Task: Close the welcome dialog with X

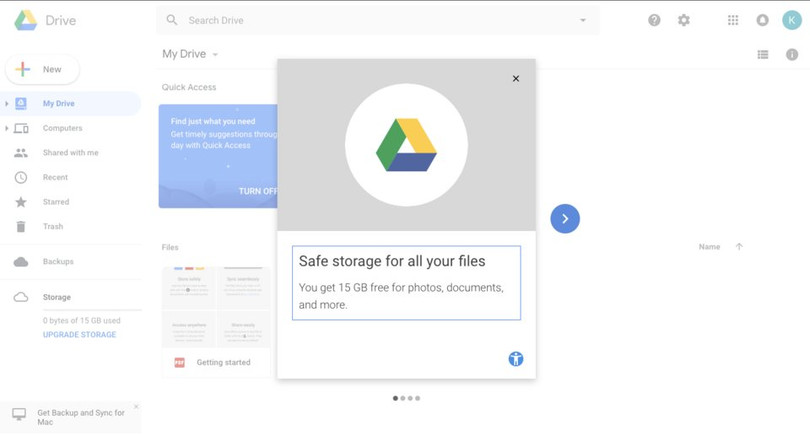Action: [516, 79]
